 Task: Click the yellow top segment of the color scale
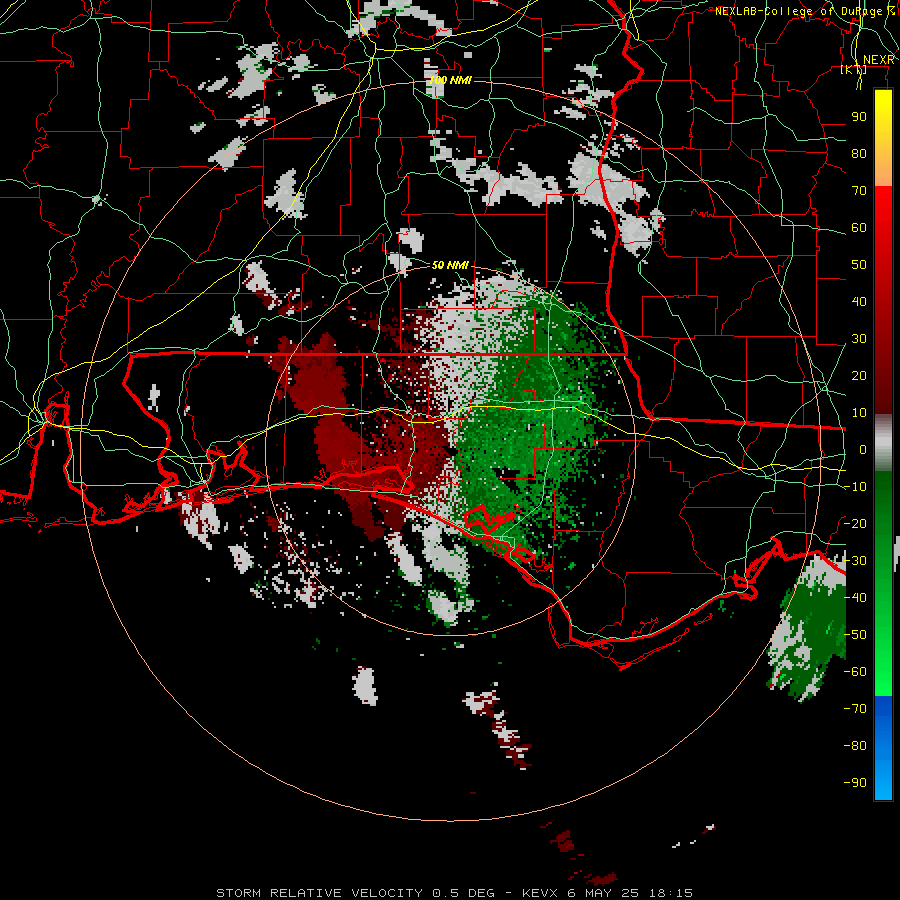(883, 138)
